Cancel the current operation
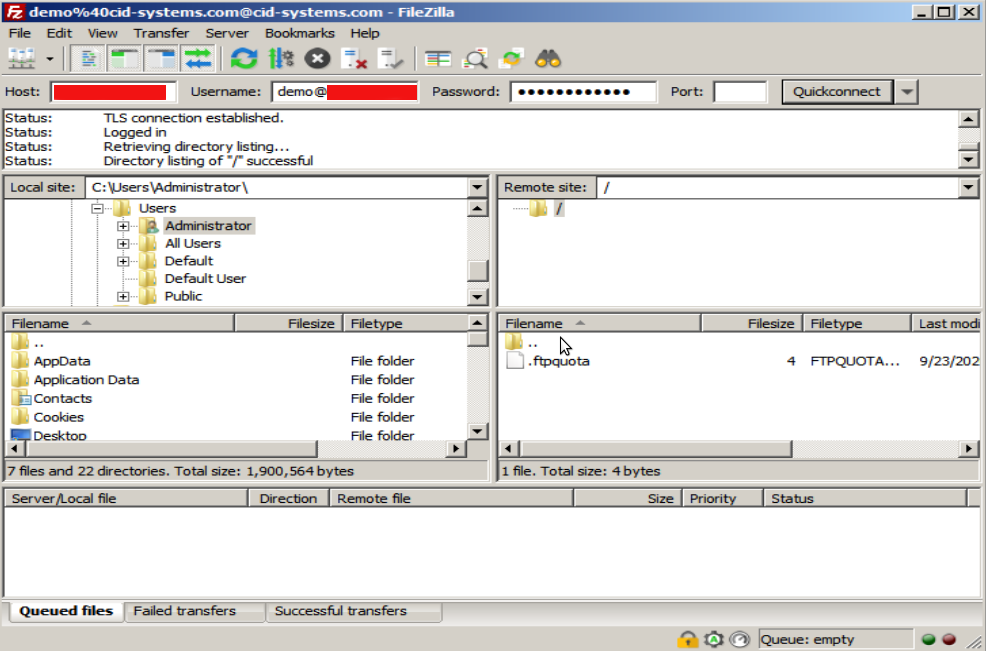Screen dimensions: 986x651 point(318,59)
